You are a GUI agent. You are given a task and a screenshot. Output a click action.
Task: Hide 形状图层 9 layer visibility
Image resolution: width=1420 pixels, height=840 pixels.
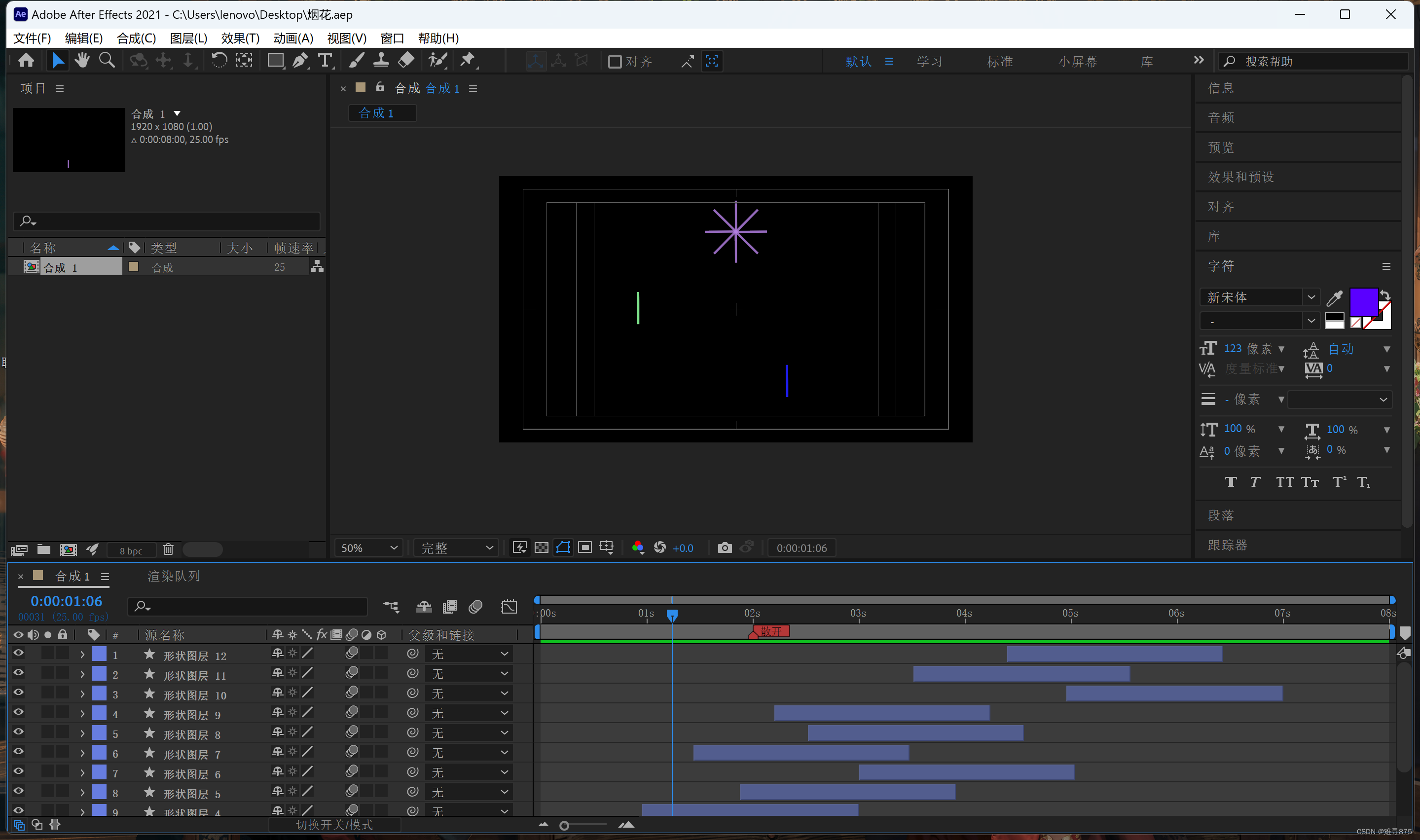click(x=18, y=713)
